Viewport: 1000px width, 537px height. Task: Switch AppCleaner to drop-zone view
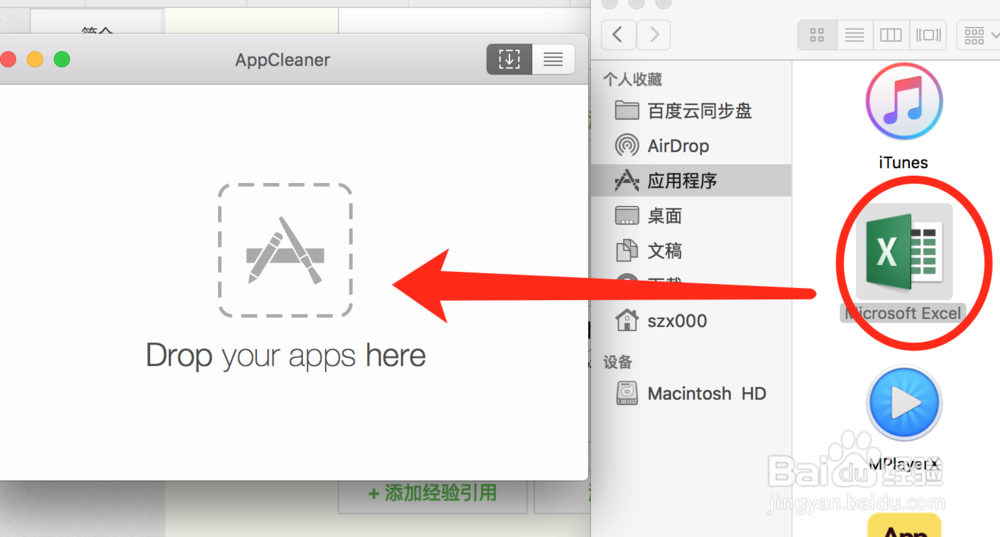tap(509, 59)
